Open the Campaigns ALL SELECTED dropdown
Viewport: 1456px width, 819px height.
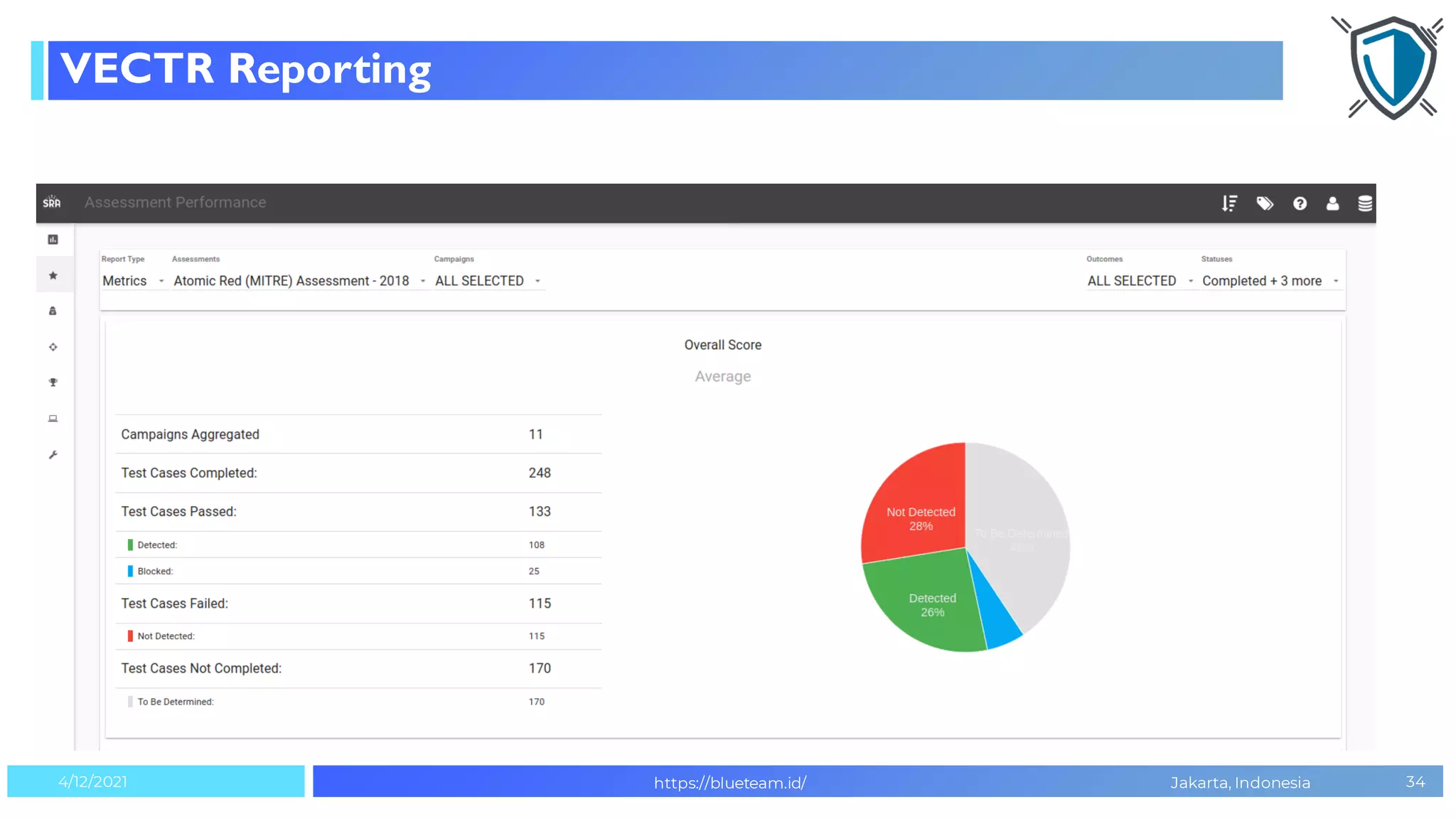[488, 281]
